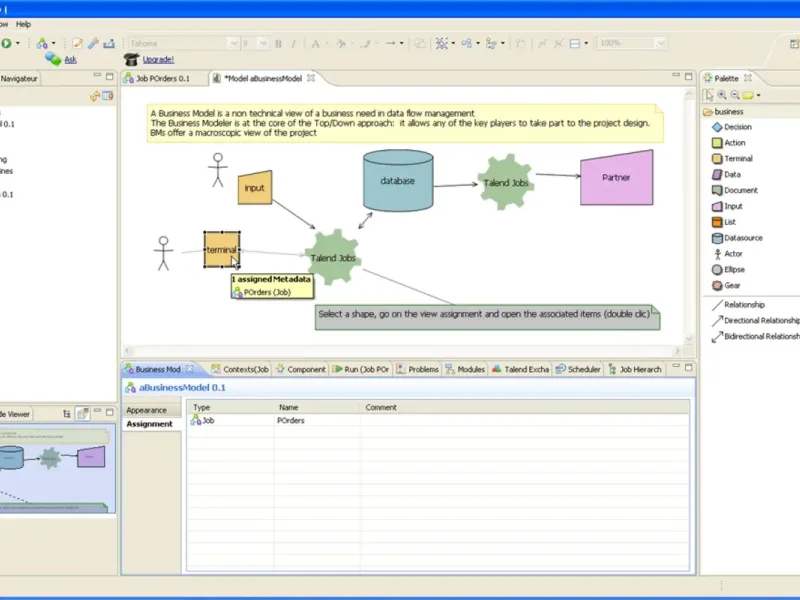The width and height of the screenshot is (800, 600).
Task: Click the green Run button in toolbar
Action: [x=6, y=43]
